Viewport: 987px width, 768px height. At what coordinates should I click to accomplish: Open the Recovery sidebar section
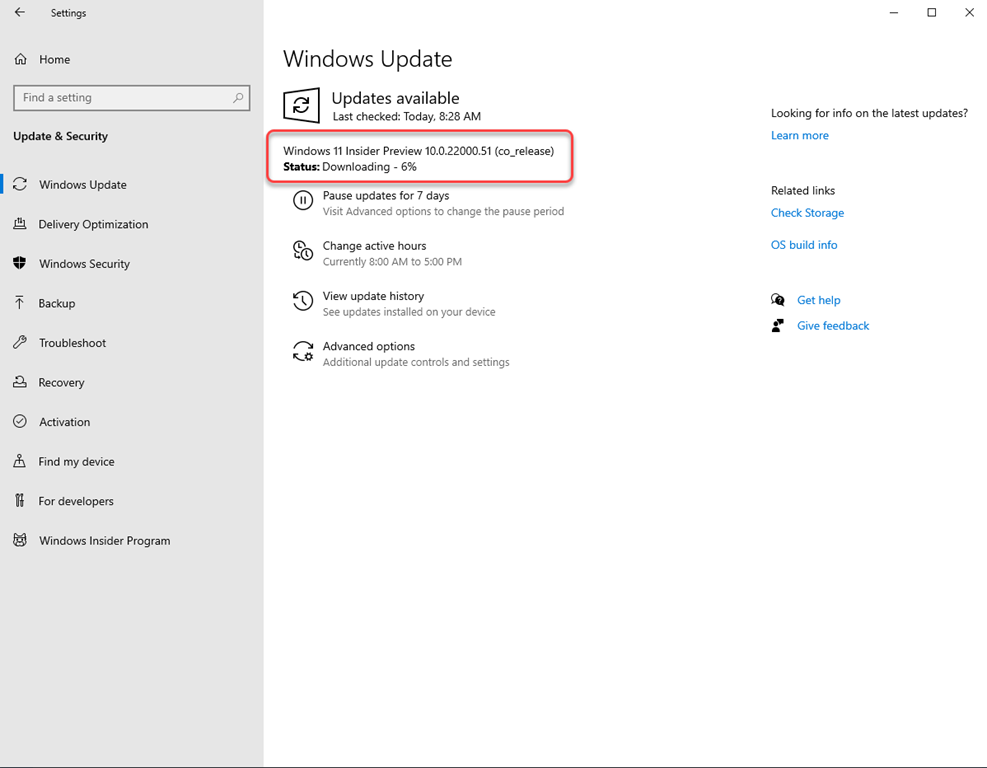[x=61, y=382]
